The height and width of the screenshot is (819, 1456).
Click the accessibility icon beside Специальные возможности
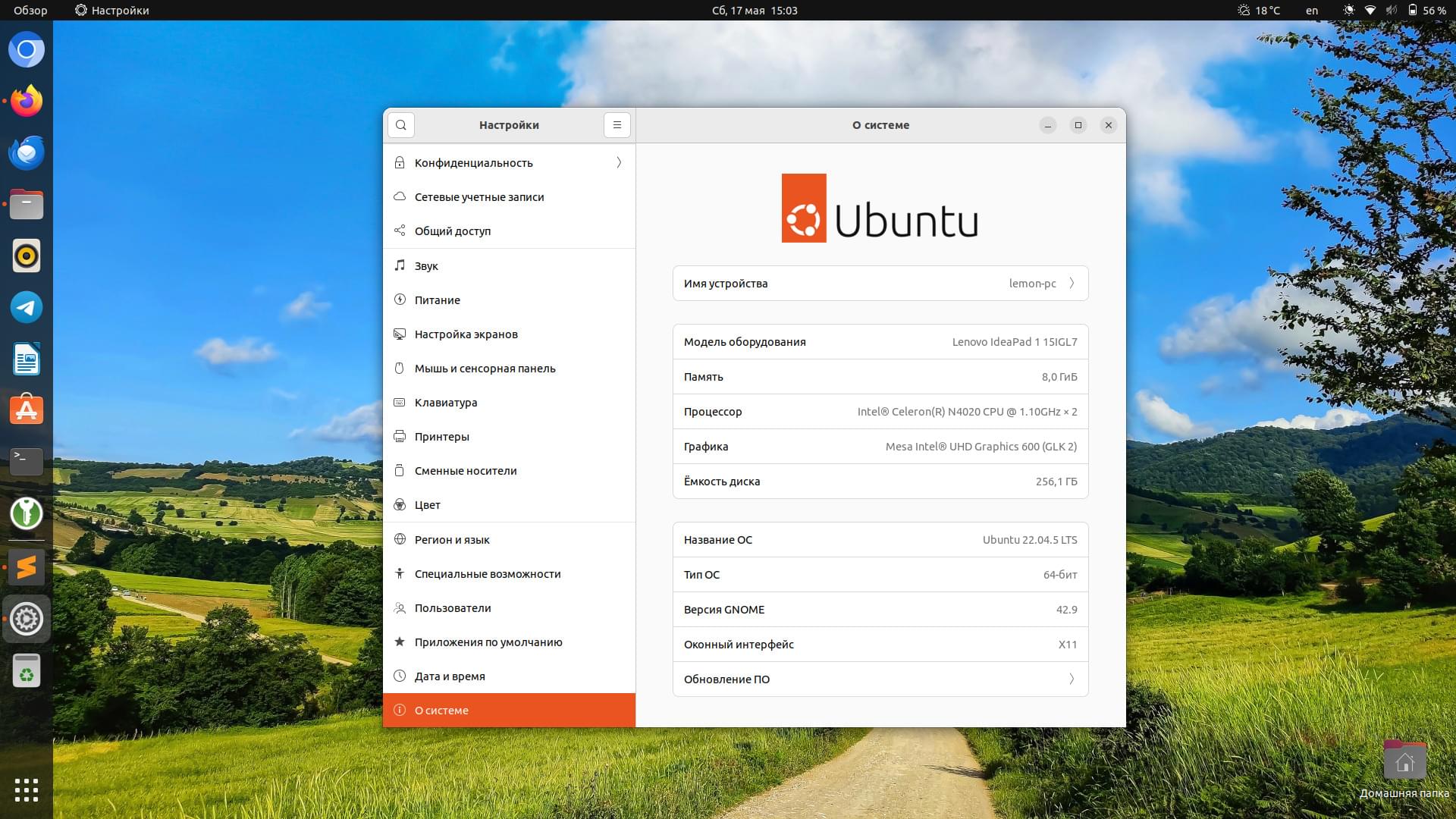click(x=400, y=573)
